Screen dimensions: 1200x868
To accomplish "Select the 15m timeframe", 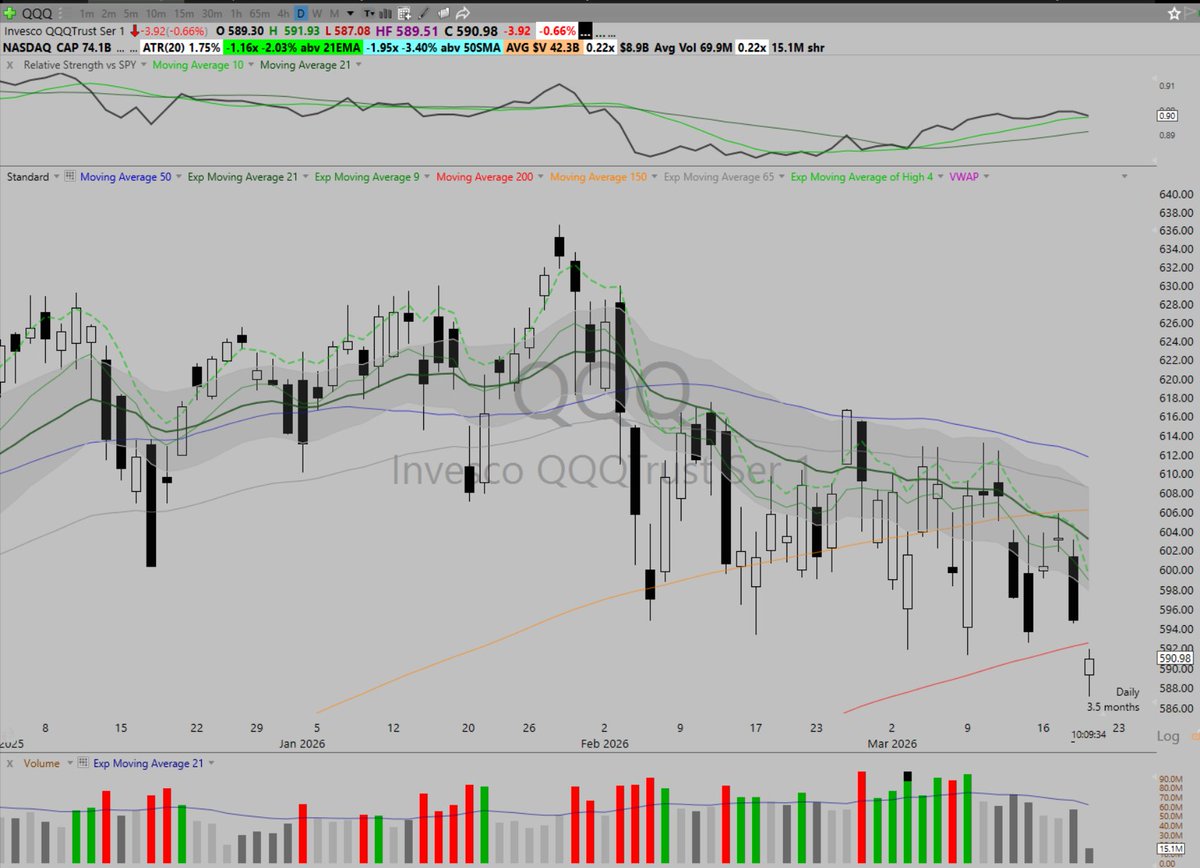I will click(184, 13).
